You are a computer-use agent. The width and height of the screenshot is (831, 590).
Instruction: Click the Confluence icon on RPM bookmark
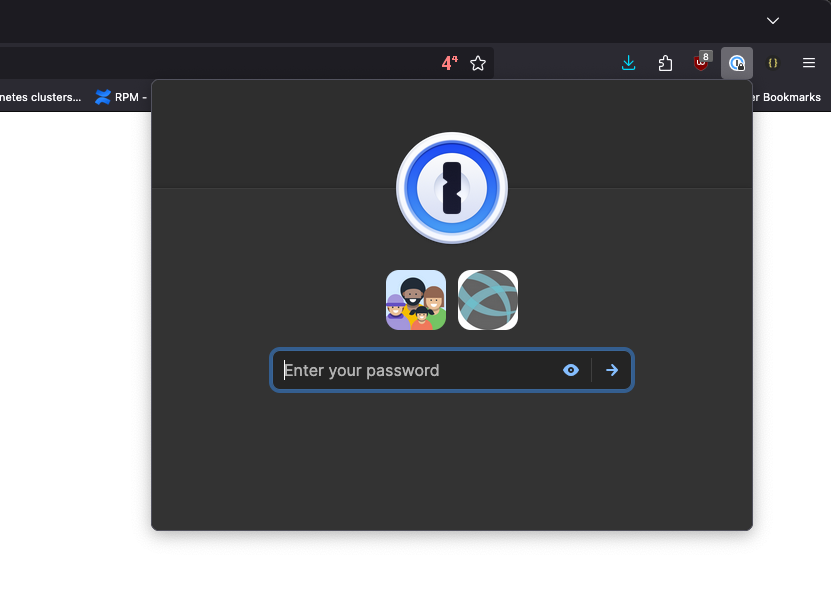(102, 97)
